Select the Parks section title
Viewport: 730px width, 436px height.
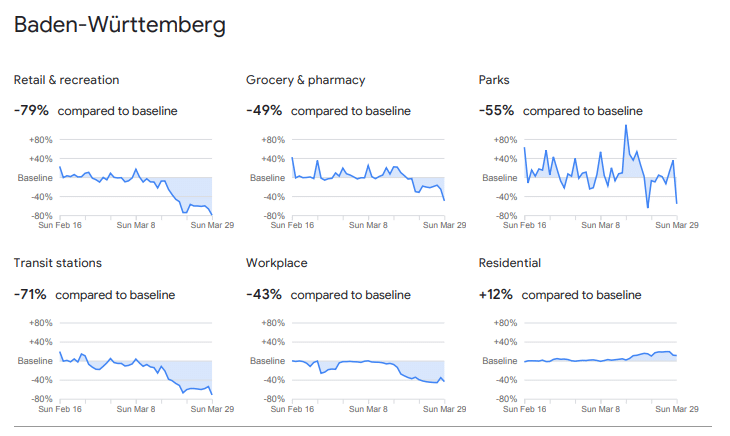click(495, 80)
